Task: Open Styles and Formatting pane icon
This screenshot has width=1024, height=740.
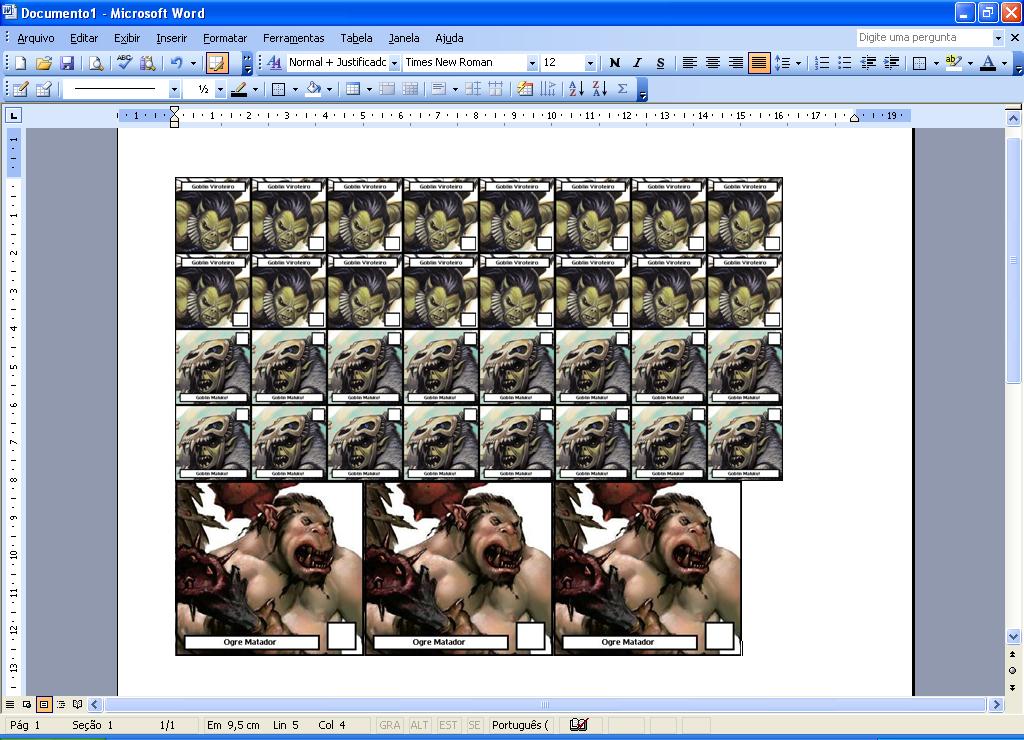Action: [274, 63]
